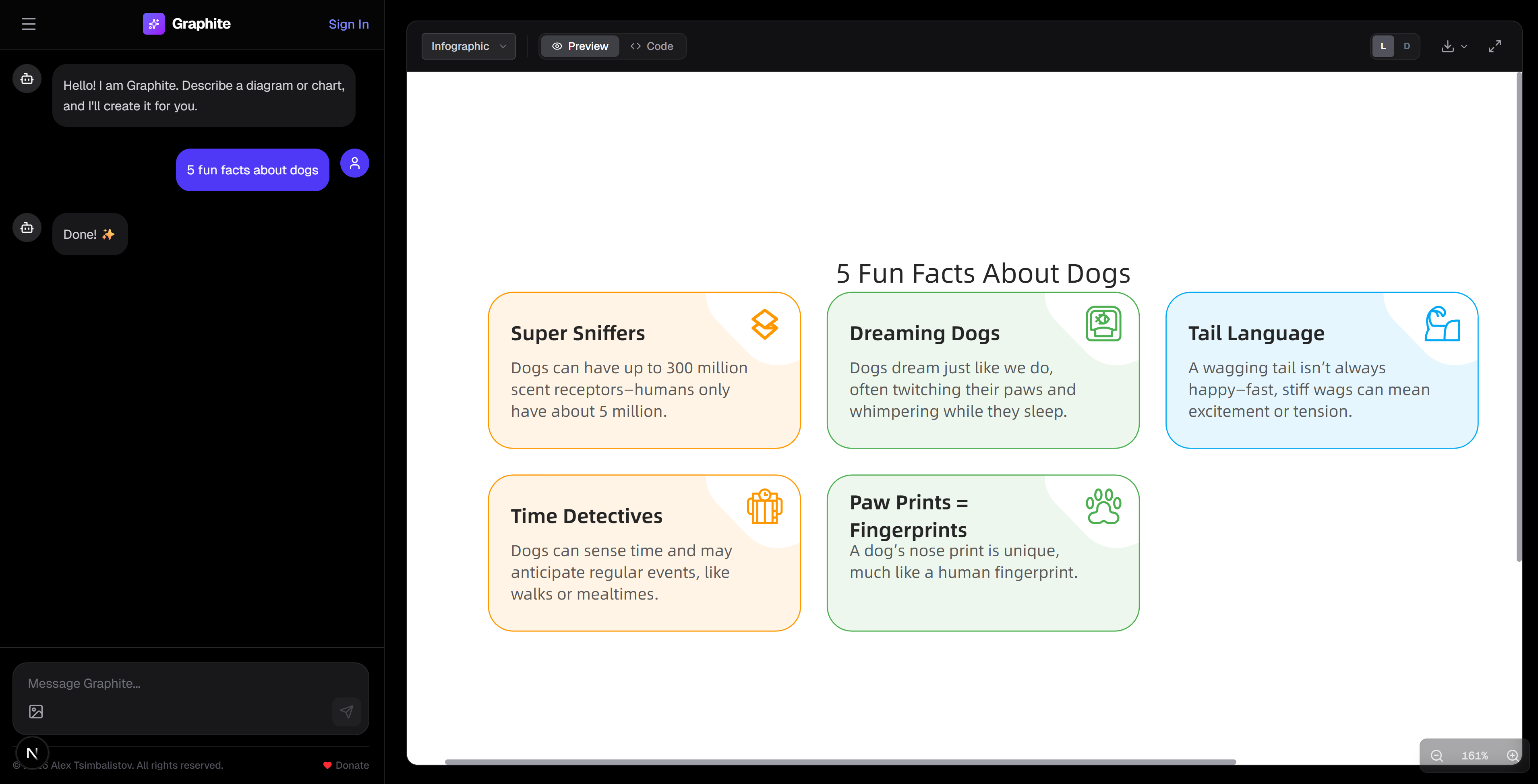Click the Graphite sparkle logo icon
Screen dimensions: 1538x784
click(x=153, y=24)
